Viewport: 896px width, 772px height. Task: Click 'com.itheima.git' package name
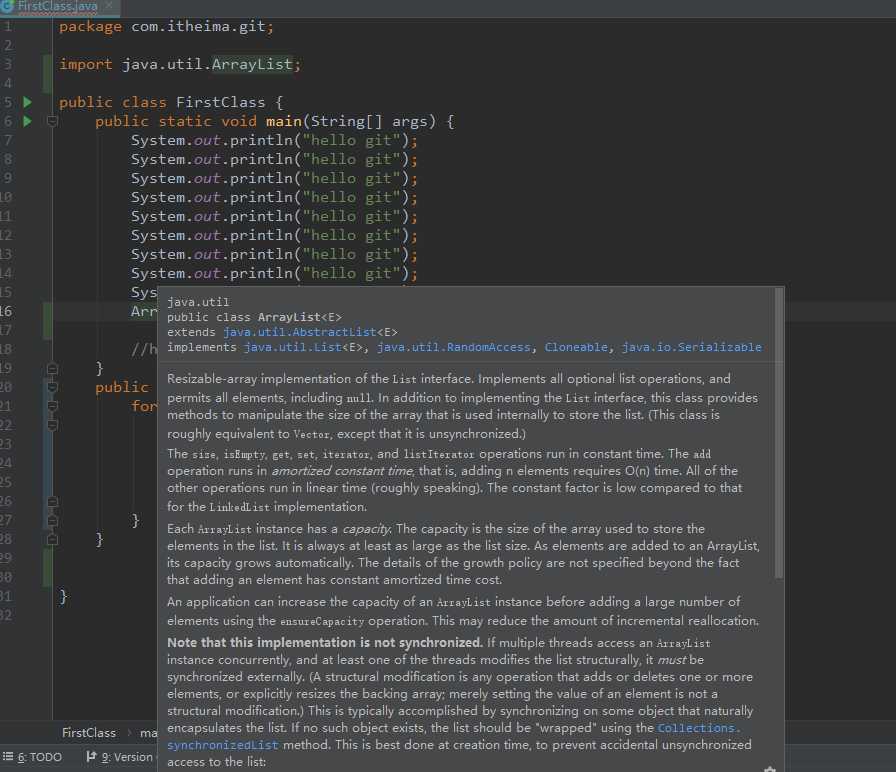pos(198,27)
